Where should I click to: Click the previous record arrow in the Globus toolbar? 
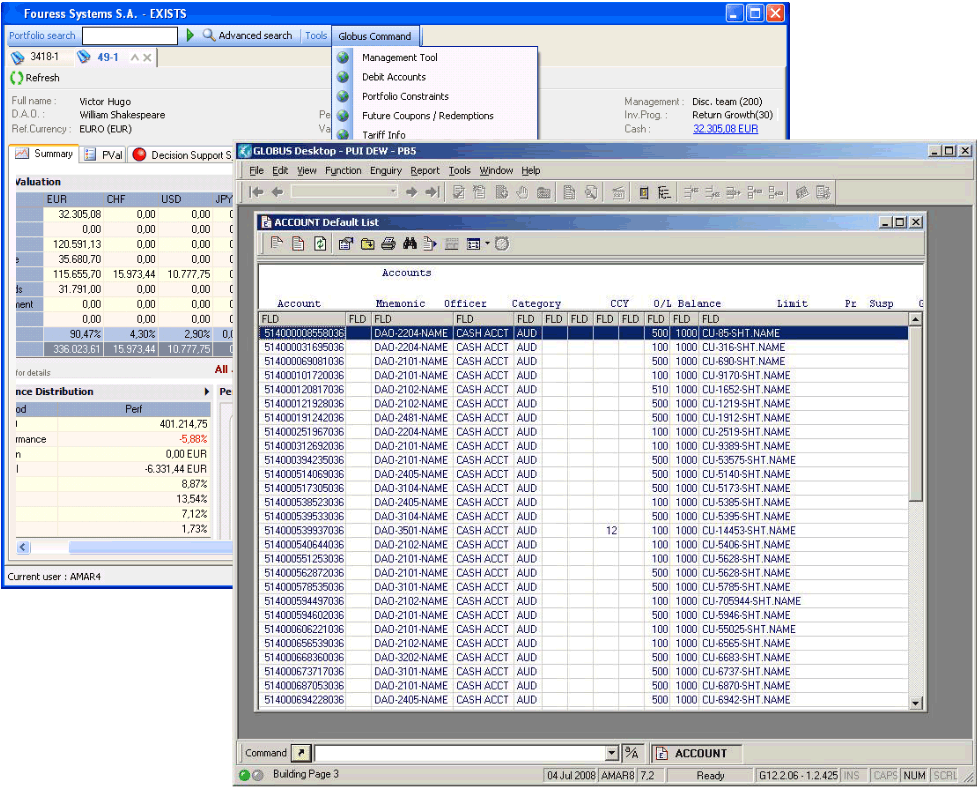coord(277,192)
